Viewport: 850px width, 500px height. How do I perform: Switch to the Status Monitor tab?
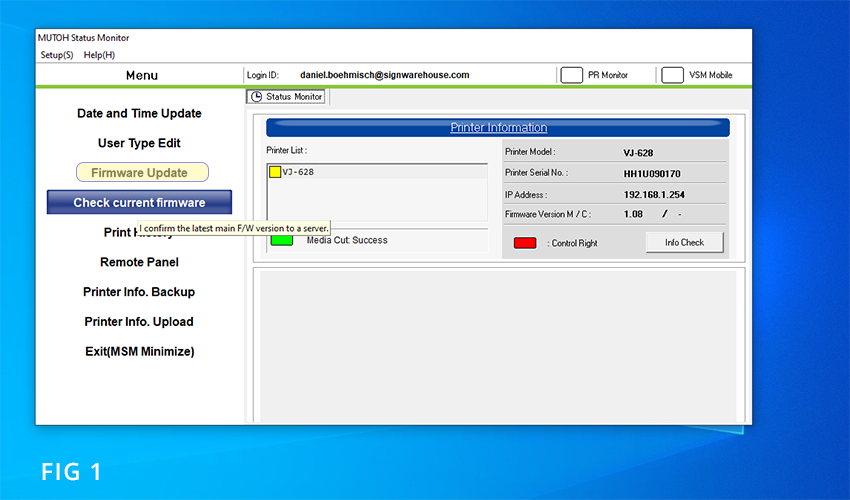pos(286,97)
